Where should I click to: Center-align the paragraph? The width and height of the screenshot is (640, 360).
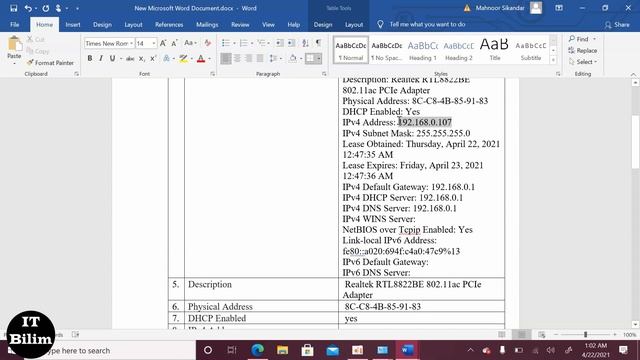tap(237, 59)
